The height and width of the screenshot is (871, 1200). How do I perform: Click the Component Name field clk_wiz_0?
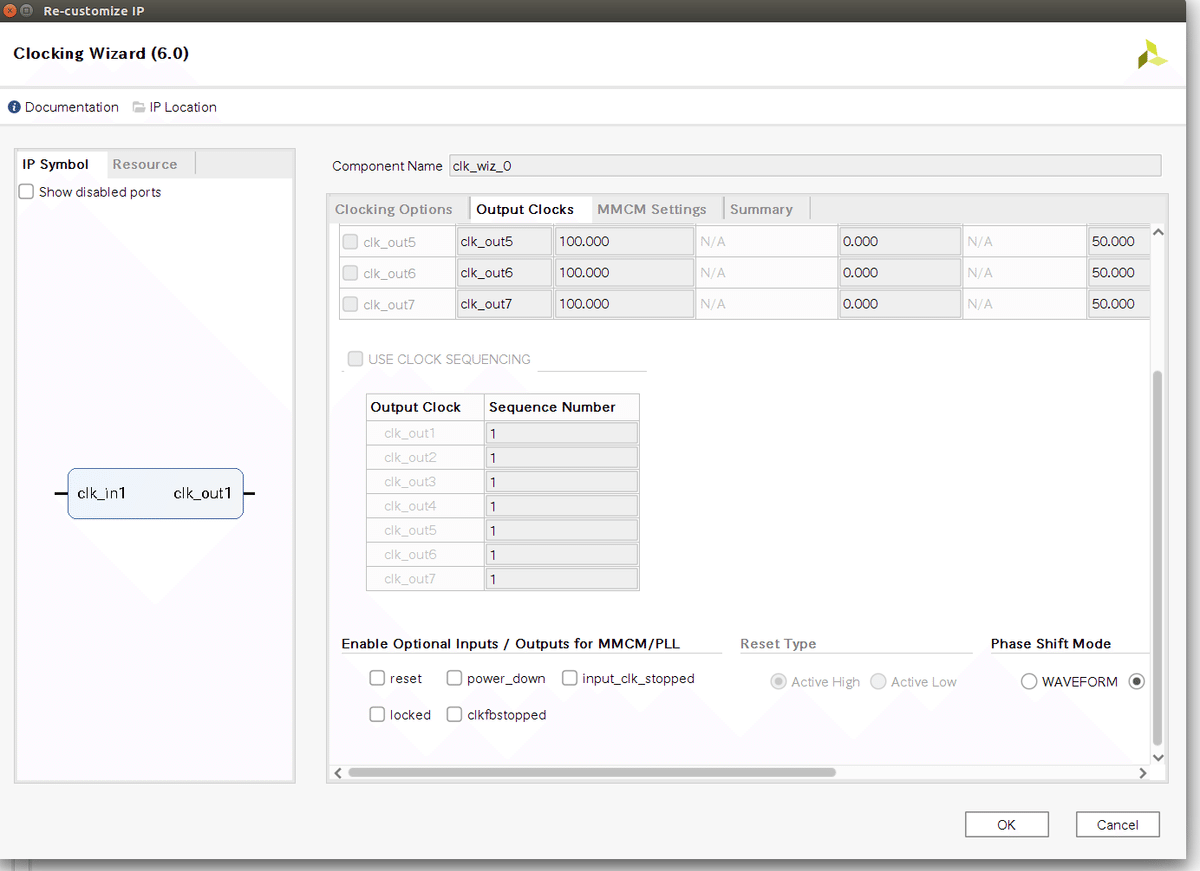coord(805,166)
